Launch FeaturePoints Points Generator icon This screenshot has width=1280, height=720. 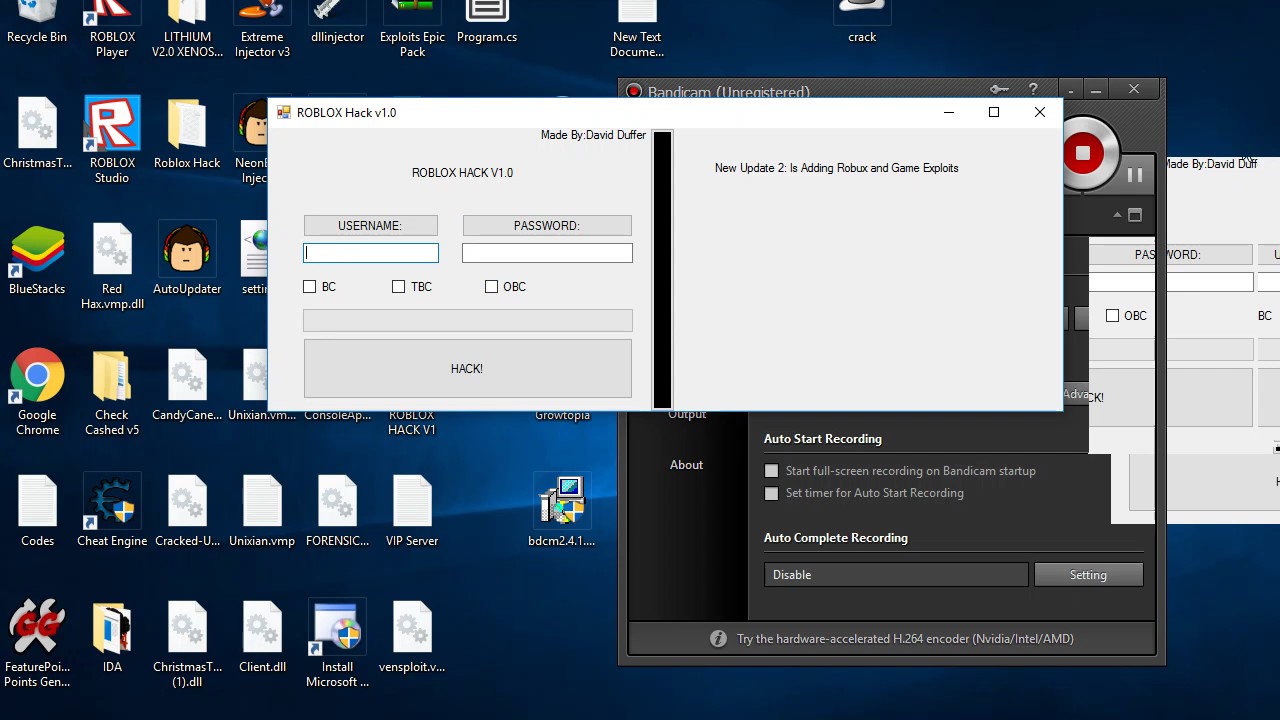coord(37,644)
